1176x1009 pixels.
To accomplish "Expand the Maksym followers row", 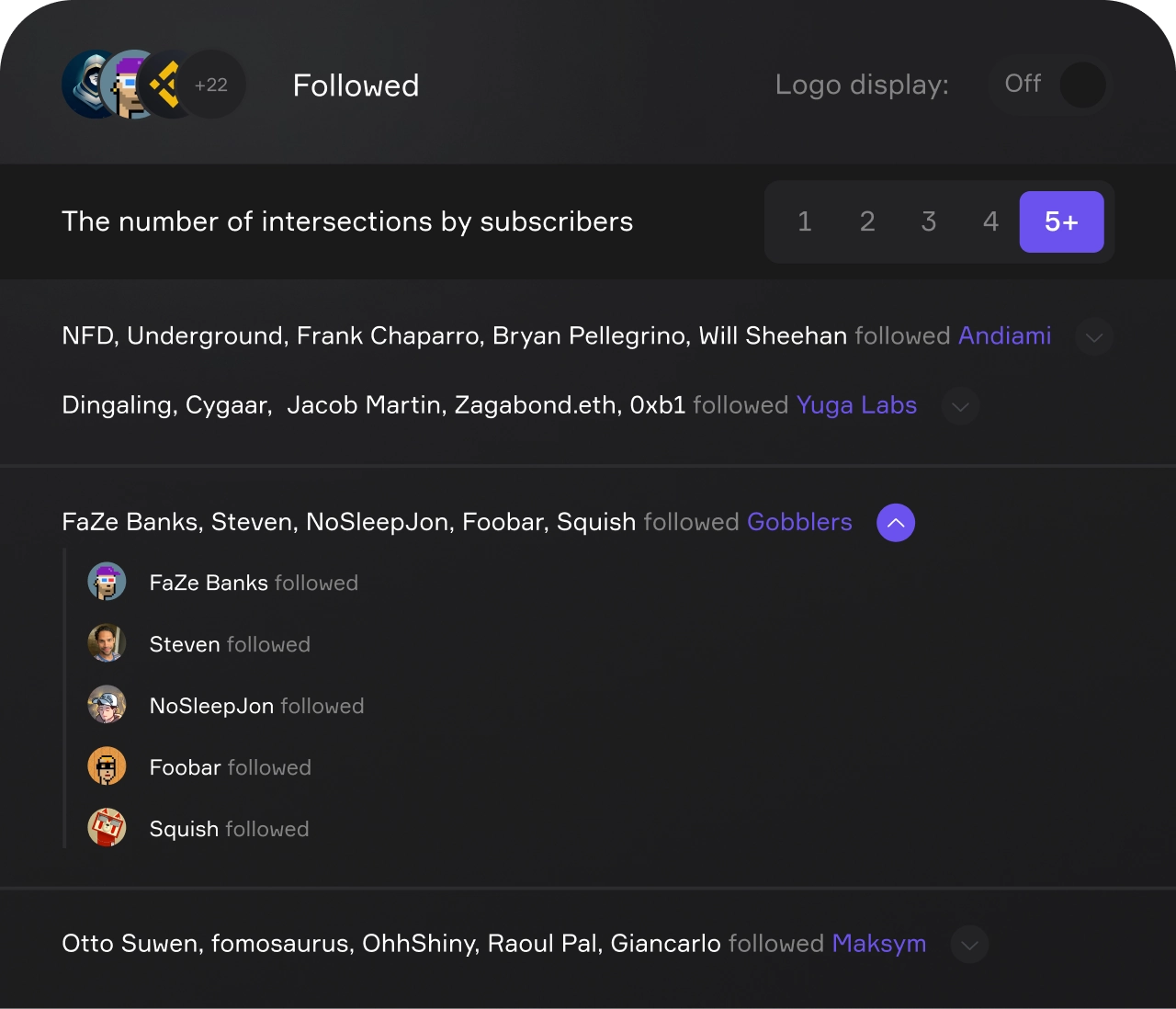I will (969, 945).
